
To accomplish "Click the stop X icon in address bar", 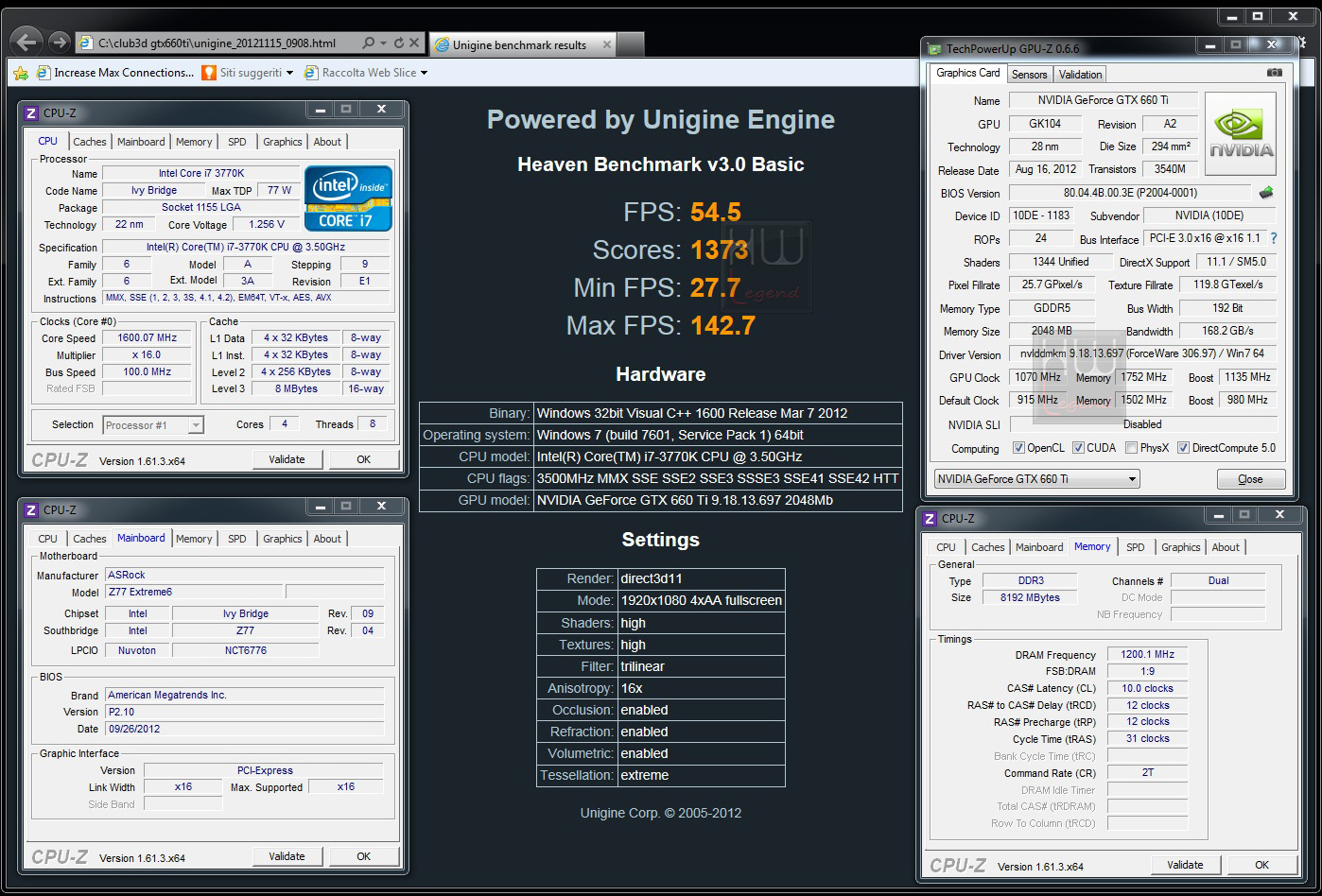I will 414,43.
